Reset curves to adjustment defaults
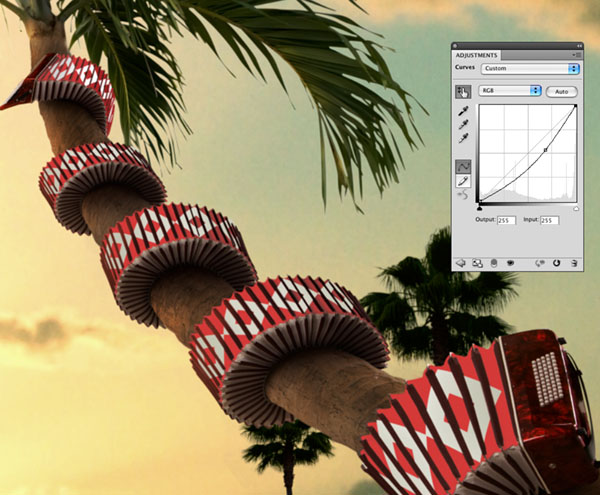 coord(556,263)
